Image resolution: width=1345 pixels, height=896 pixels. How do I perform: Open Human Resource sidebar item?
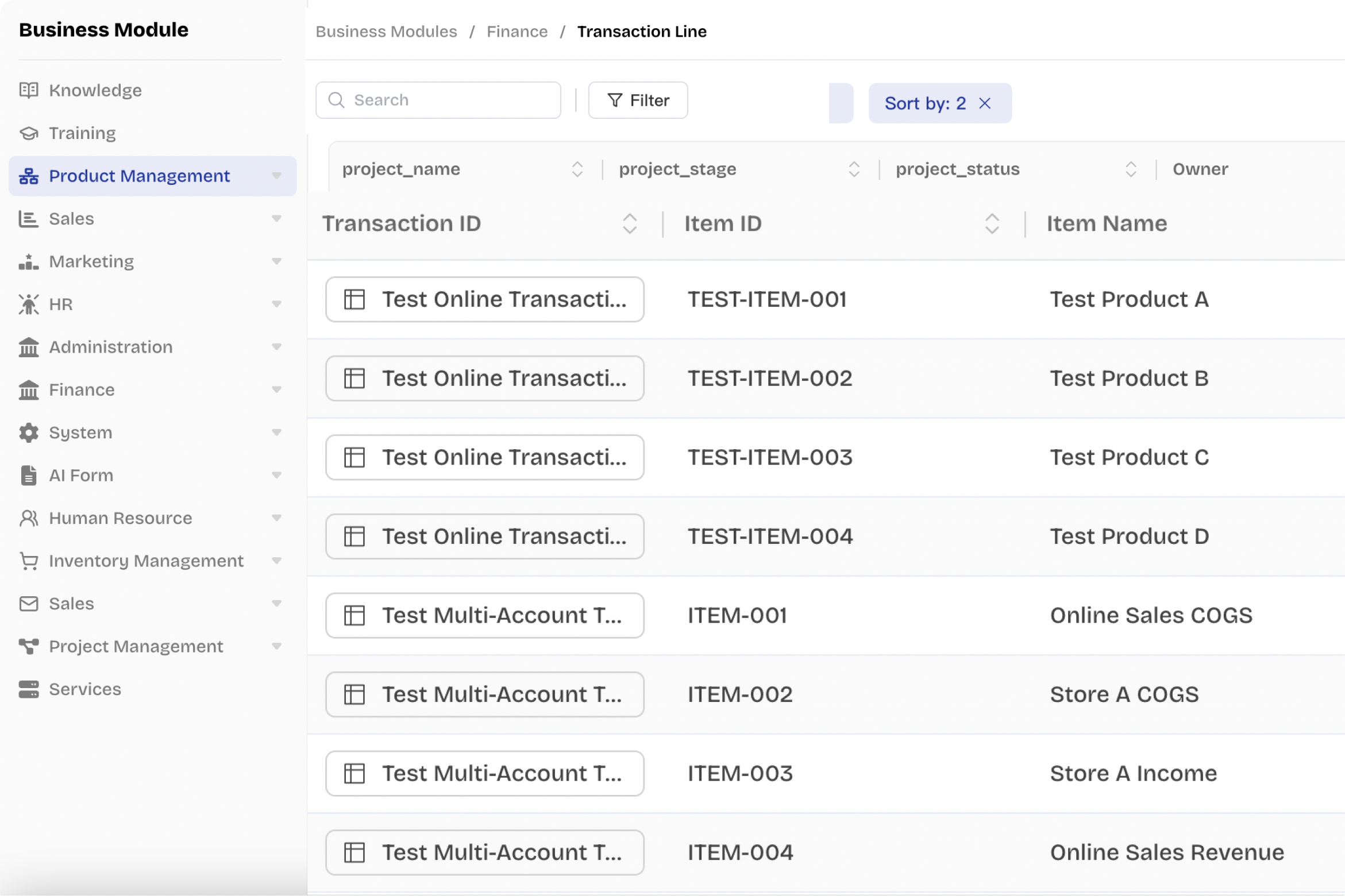pos(121,518)
